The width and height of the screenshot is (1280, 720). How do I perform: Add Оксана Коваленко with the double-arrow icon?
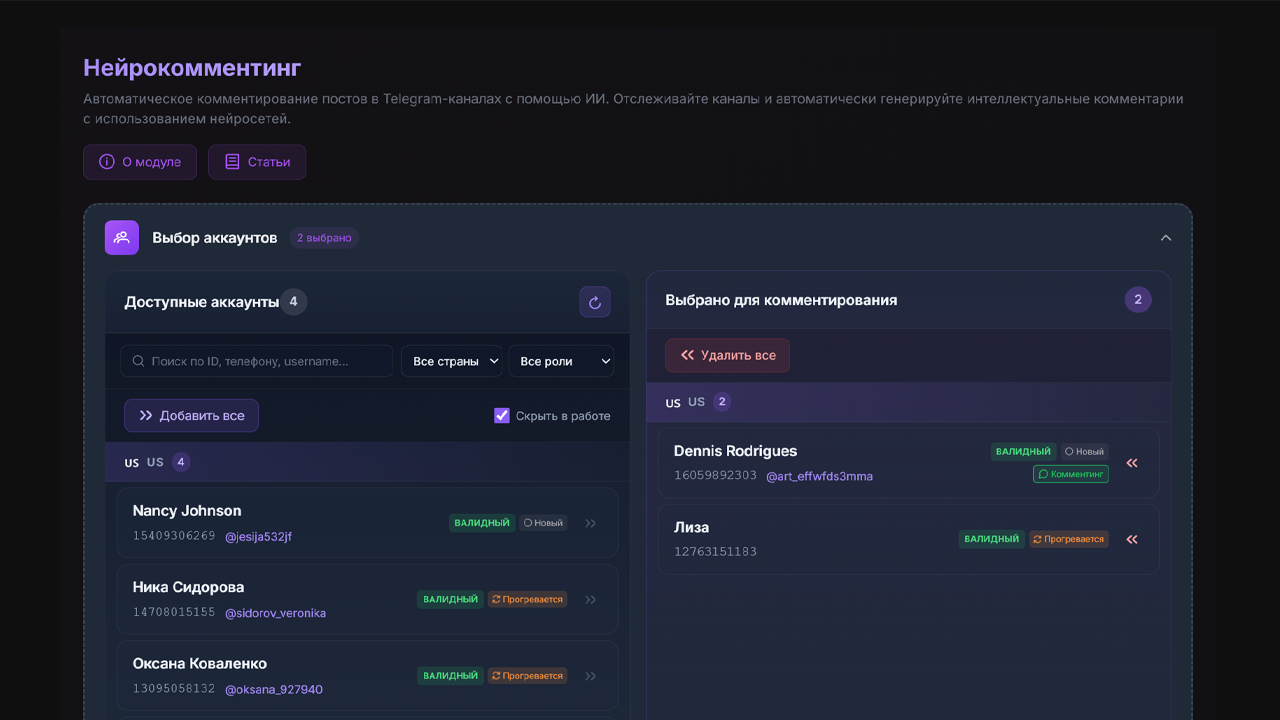pos(591,676)
